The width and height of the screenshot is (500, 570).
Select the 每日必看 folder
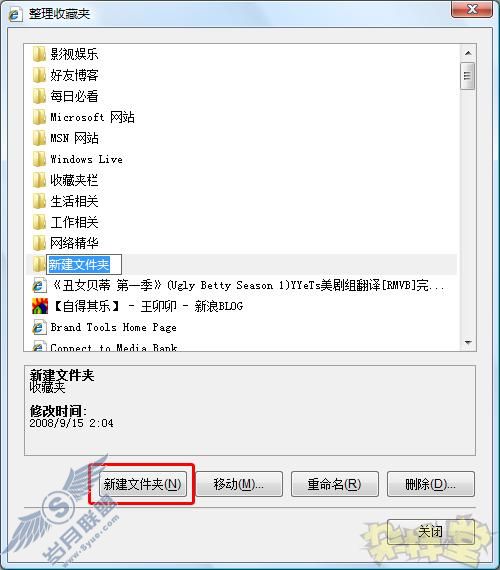pos(65,96)
